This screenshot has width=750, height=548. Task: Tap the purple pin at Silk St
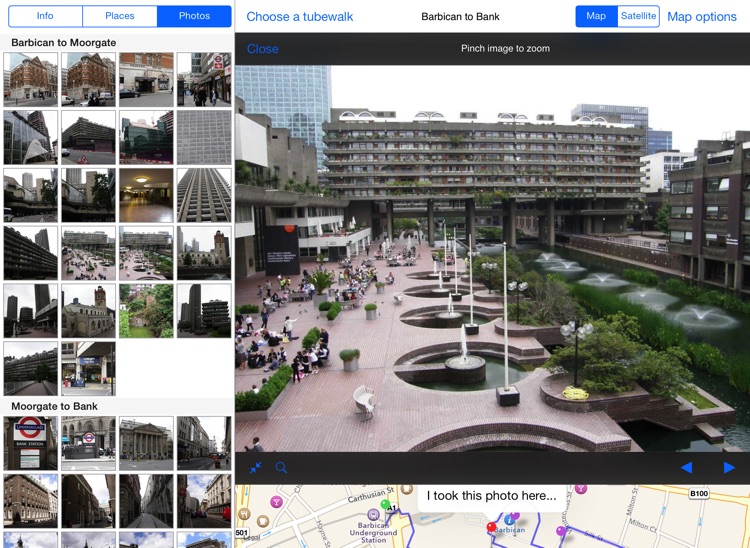click(x=561, y=531)
